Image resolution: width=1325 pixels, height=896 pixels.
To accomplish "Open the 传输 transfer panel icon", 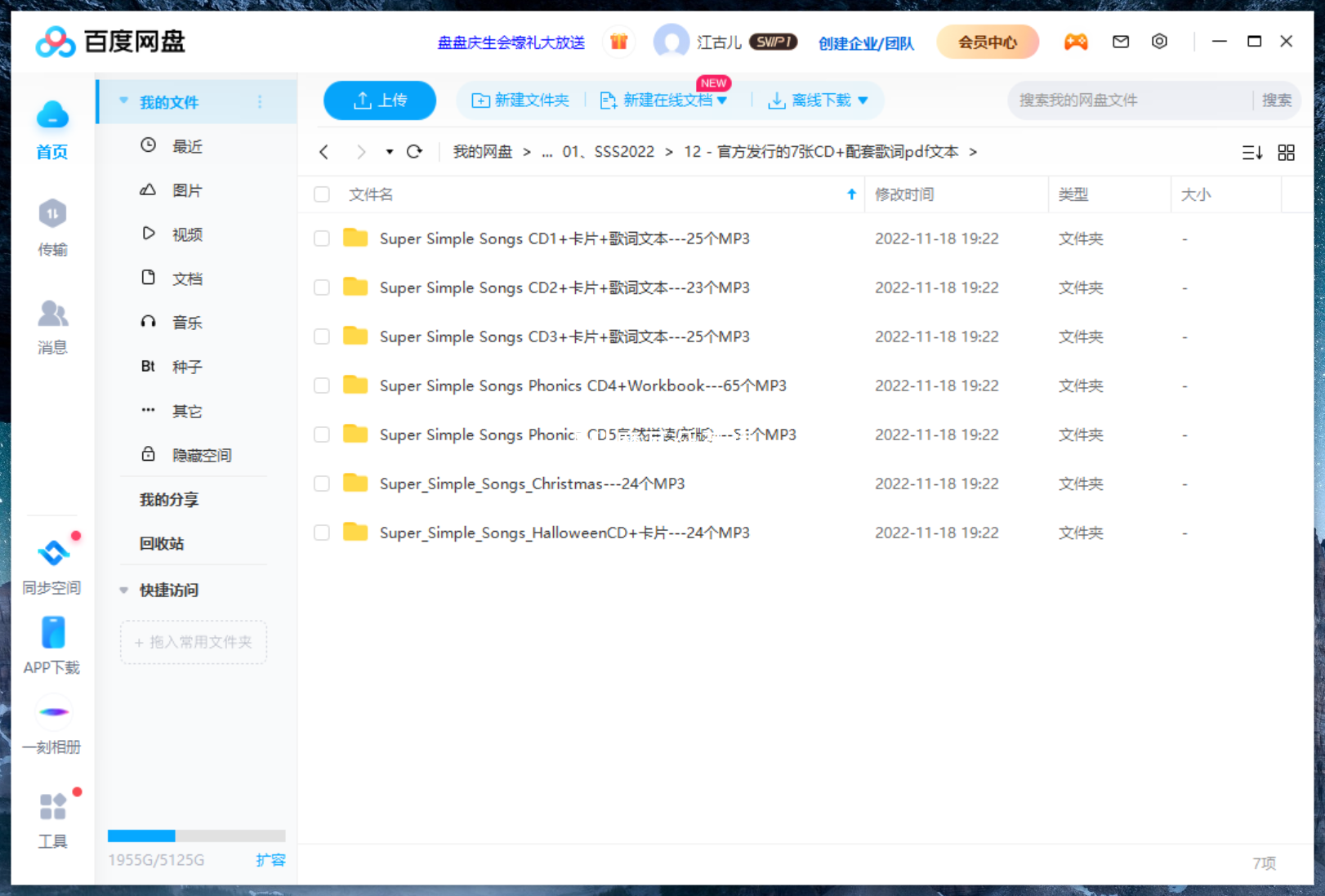I will point(52,214).
